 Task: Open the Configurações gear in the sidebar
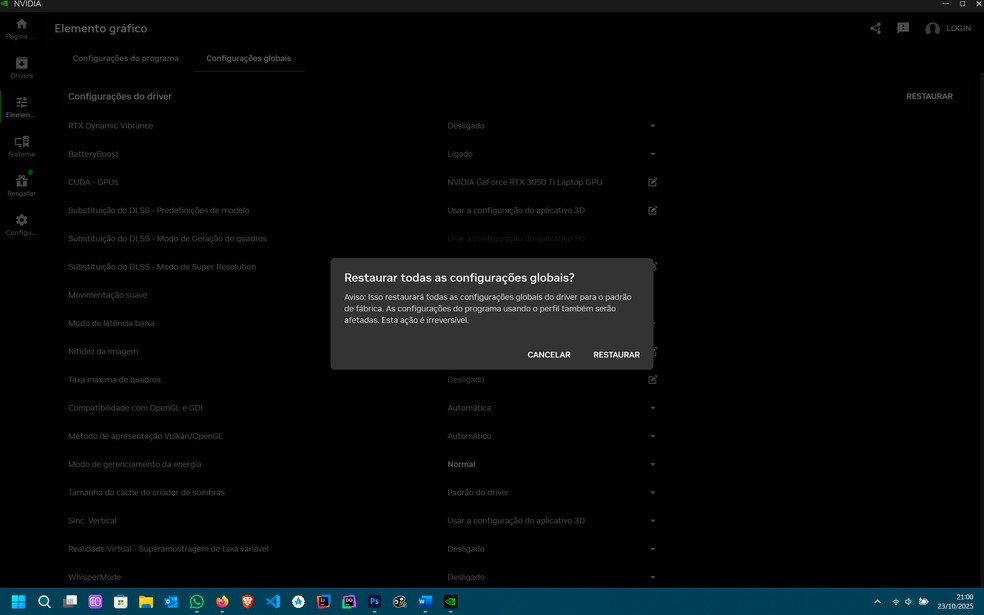click(x=21, y=224)
